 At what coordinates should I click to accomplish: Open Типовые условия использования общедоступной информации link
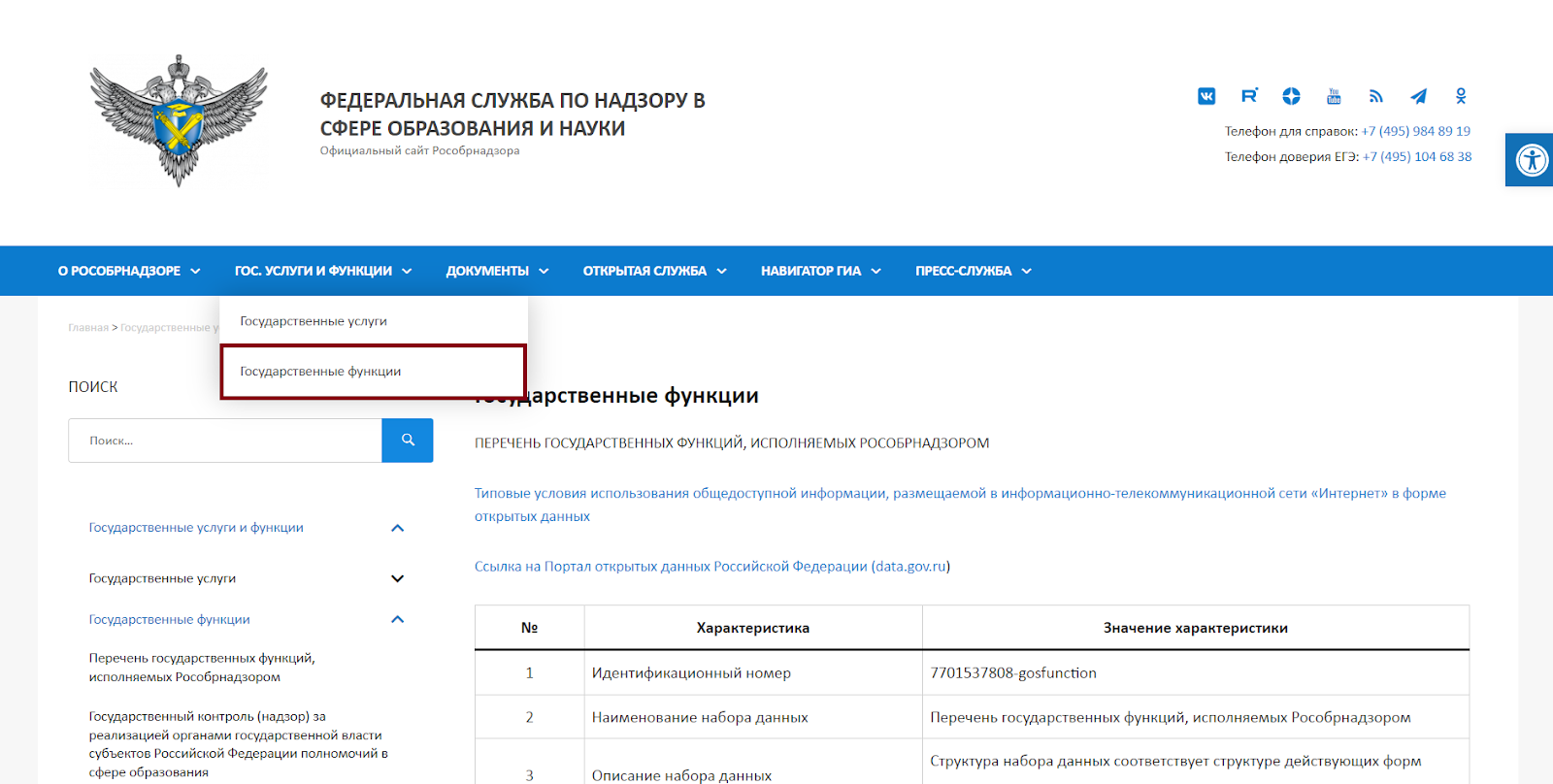tap(960, 505)
